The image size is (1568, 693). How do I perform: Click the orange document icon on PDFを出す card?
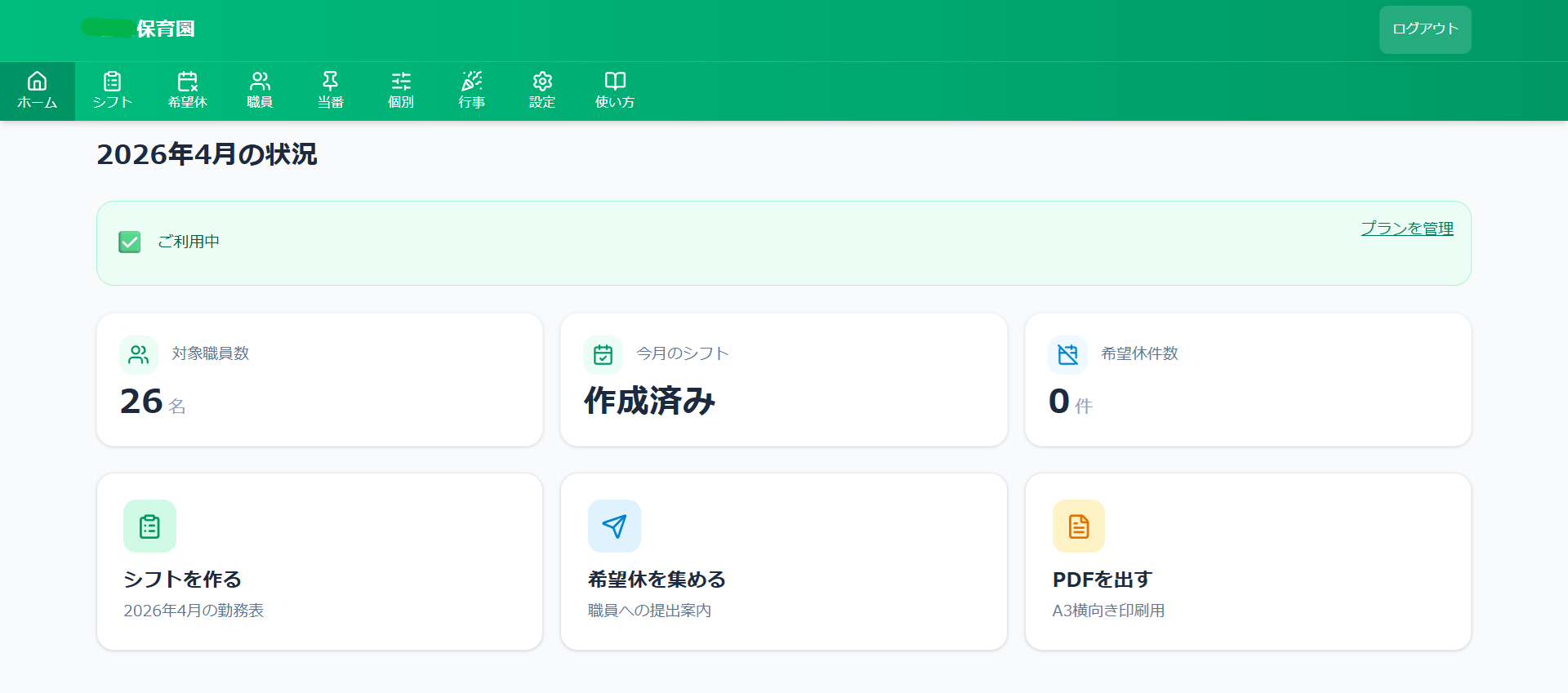(x=1079, y=526)
